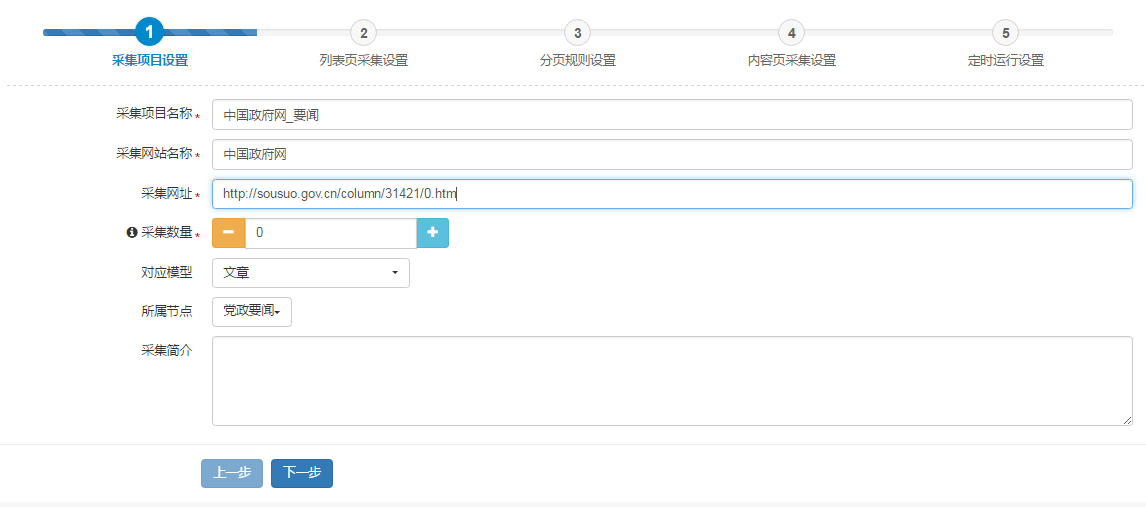Click the plus button for 采集数量
Viewport: 1146px width, 507px height.
[x=433, y=233]
